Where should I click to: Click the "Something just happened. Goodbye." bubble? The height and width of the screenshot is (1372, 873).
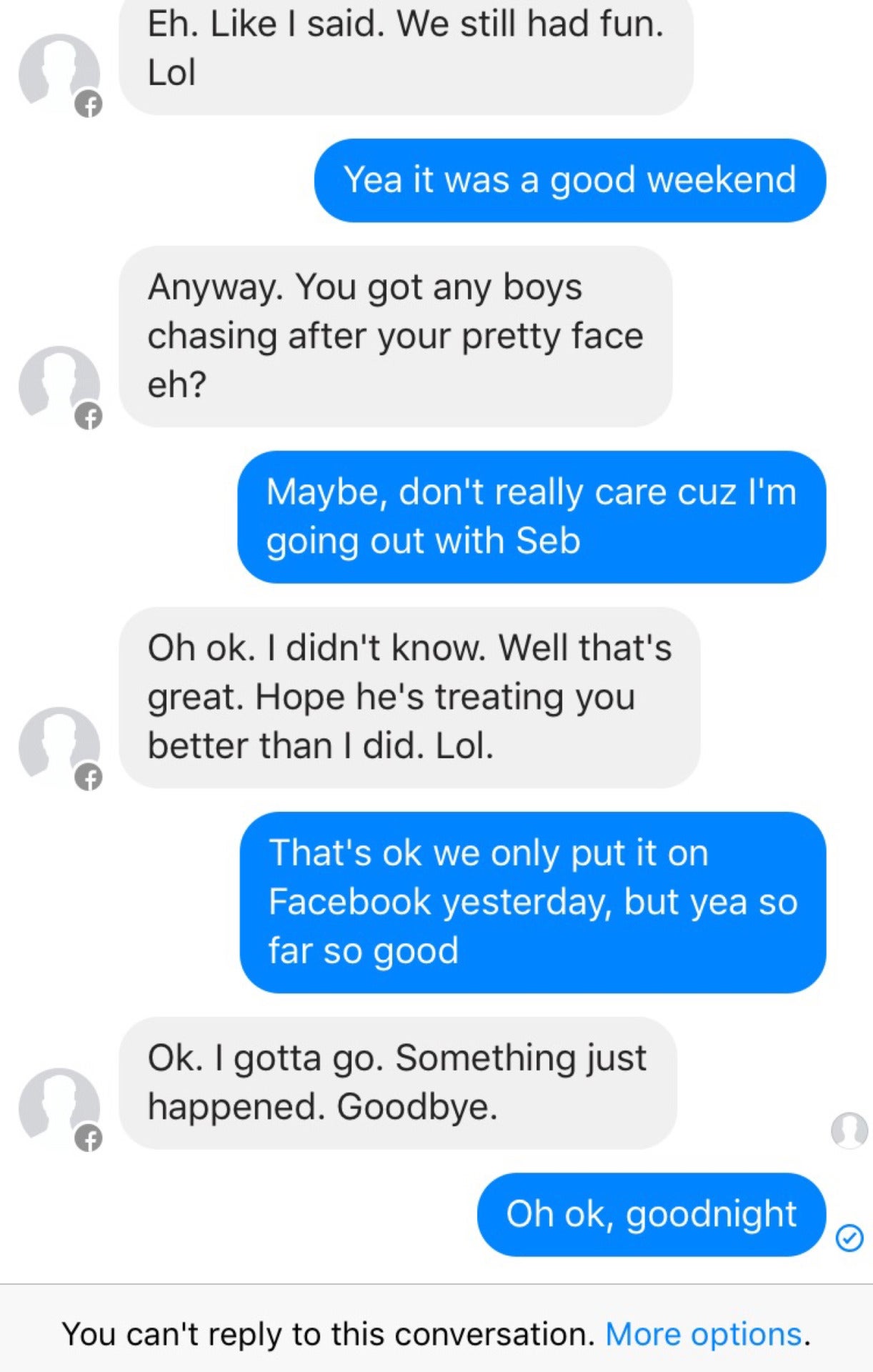tap(397, 1083)
